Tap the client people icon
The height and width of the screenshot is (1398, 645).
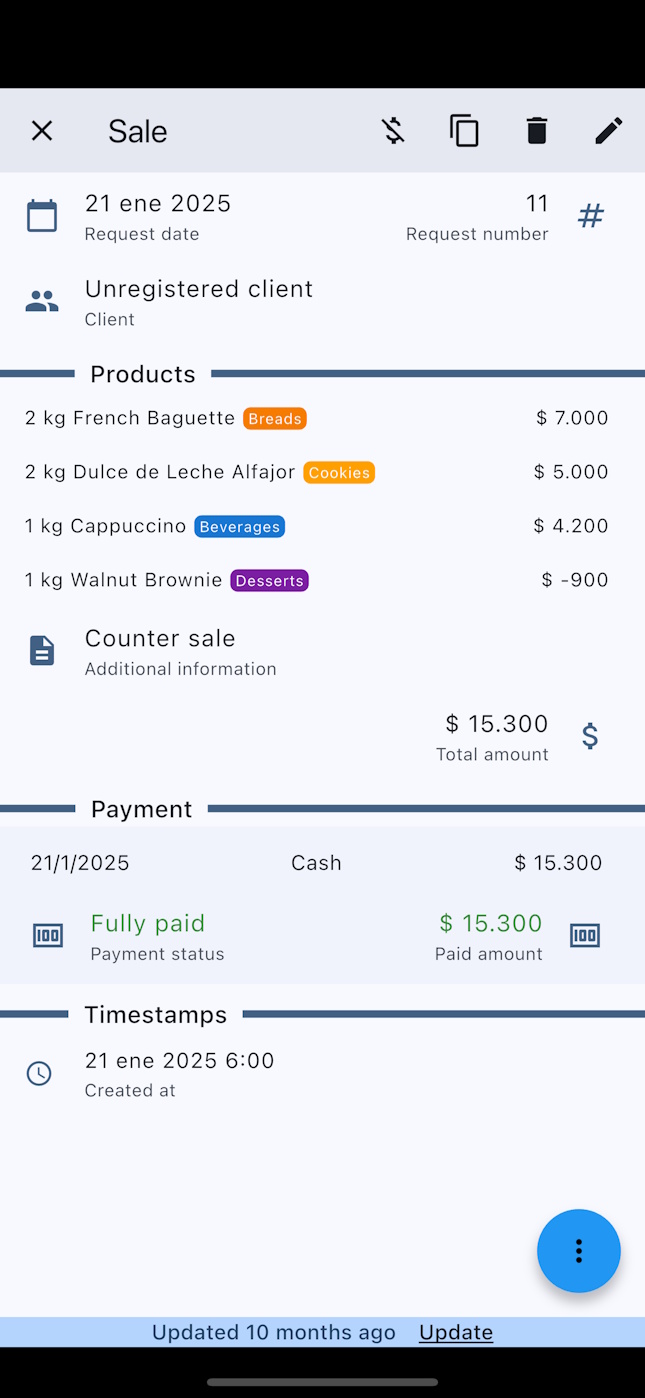pyautogui.click(x=42, y=301)
